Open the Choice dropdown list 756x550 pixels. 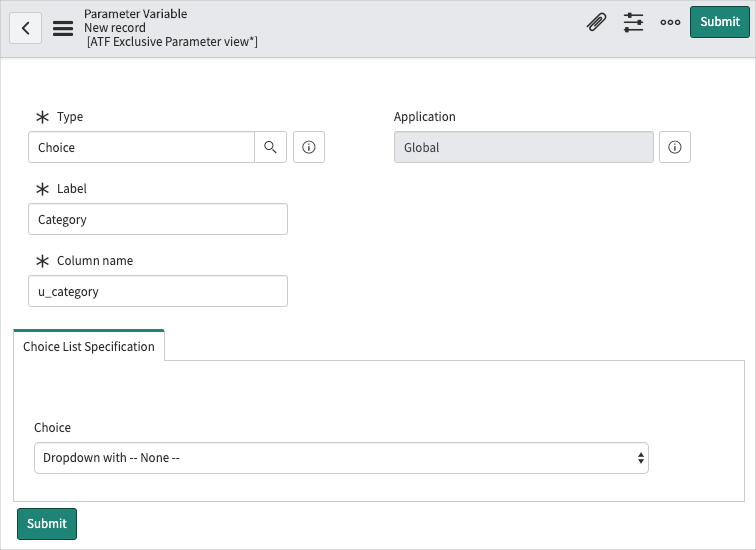coord(341,458)
